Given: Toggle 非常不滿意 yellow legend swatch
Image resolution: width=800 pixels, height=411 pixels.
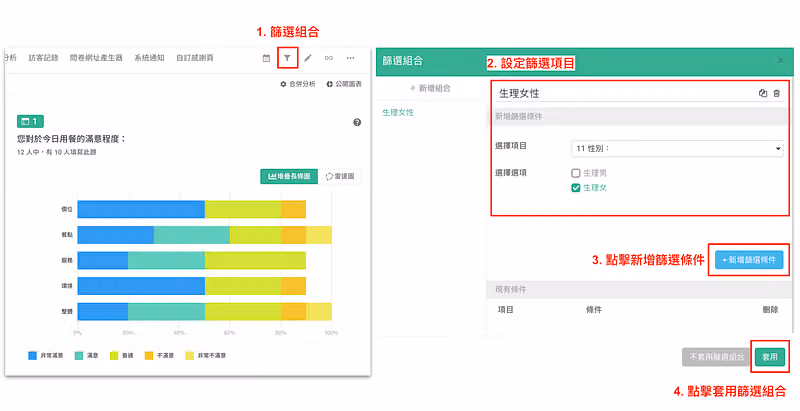Looking at the screenshot, I should (x=189, y=355).
